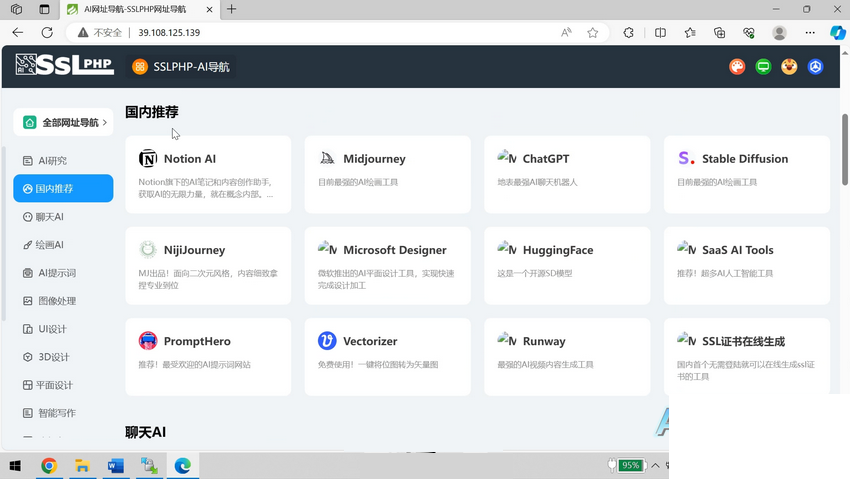Screen dimensions: 850x479
Task: Reload the page with refresh icon
Action: tap(47, 33)
